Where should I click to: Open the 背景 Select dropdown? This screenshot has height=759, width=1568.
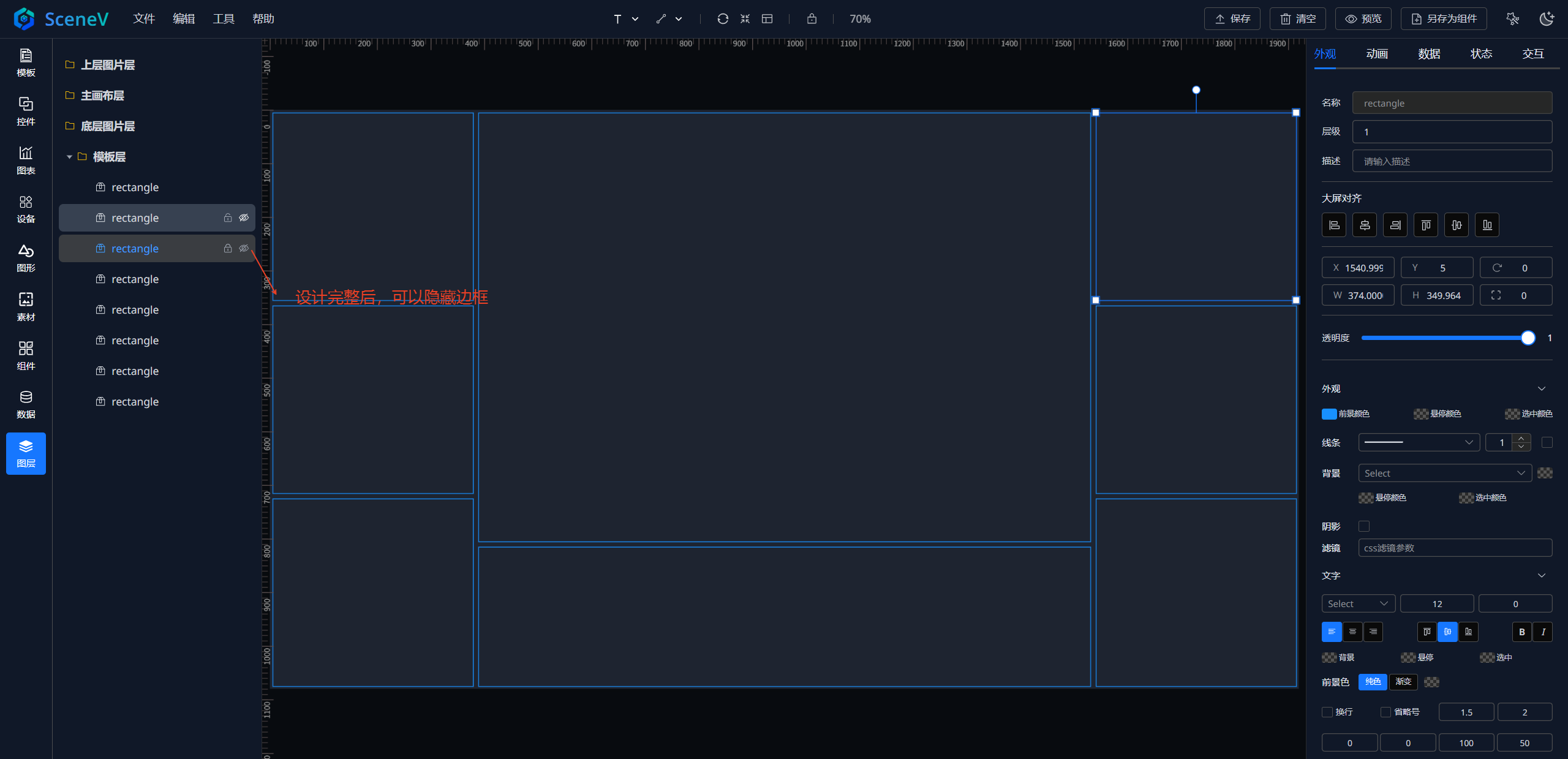(1444, 473)
